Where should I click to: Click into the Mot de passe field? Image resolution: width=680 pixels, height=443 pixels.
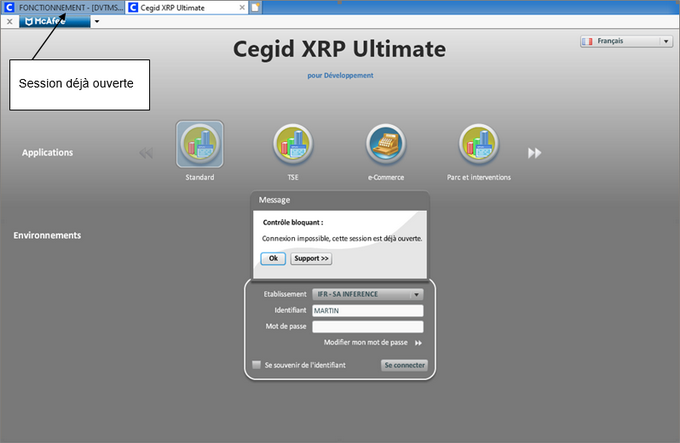pos(367,326)
